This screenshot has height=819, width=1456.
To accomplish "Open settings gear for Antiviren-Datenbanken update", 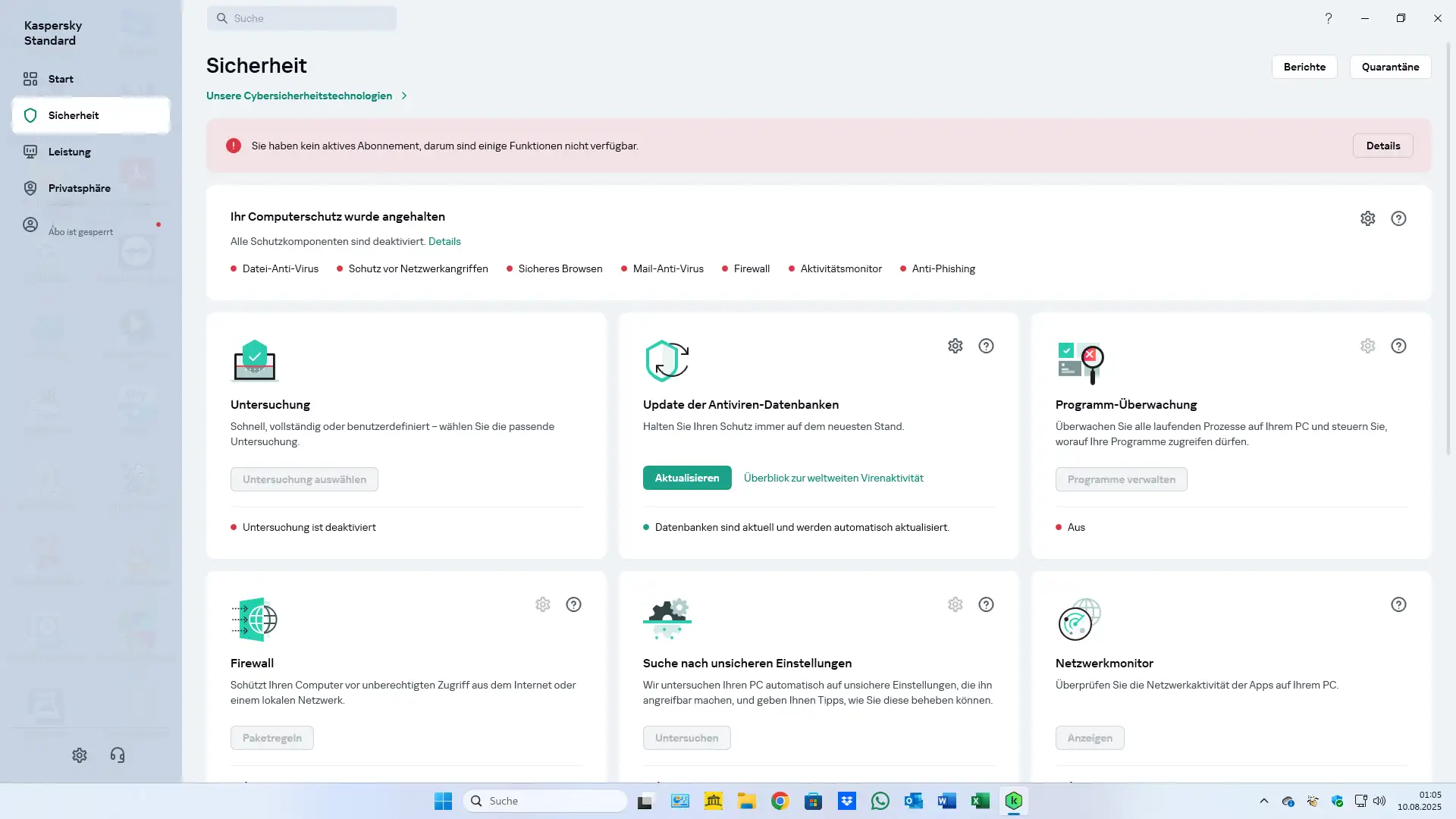I will coord(955,346).
